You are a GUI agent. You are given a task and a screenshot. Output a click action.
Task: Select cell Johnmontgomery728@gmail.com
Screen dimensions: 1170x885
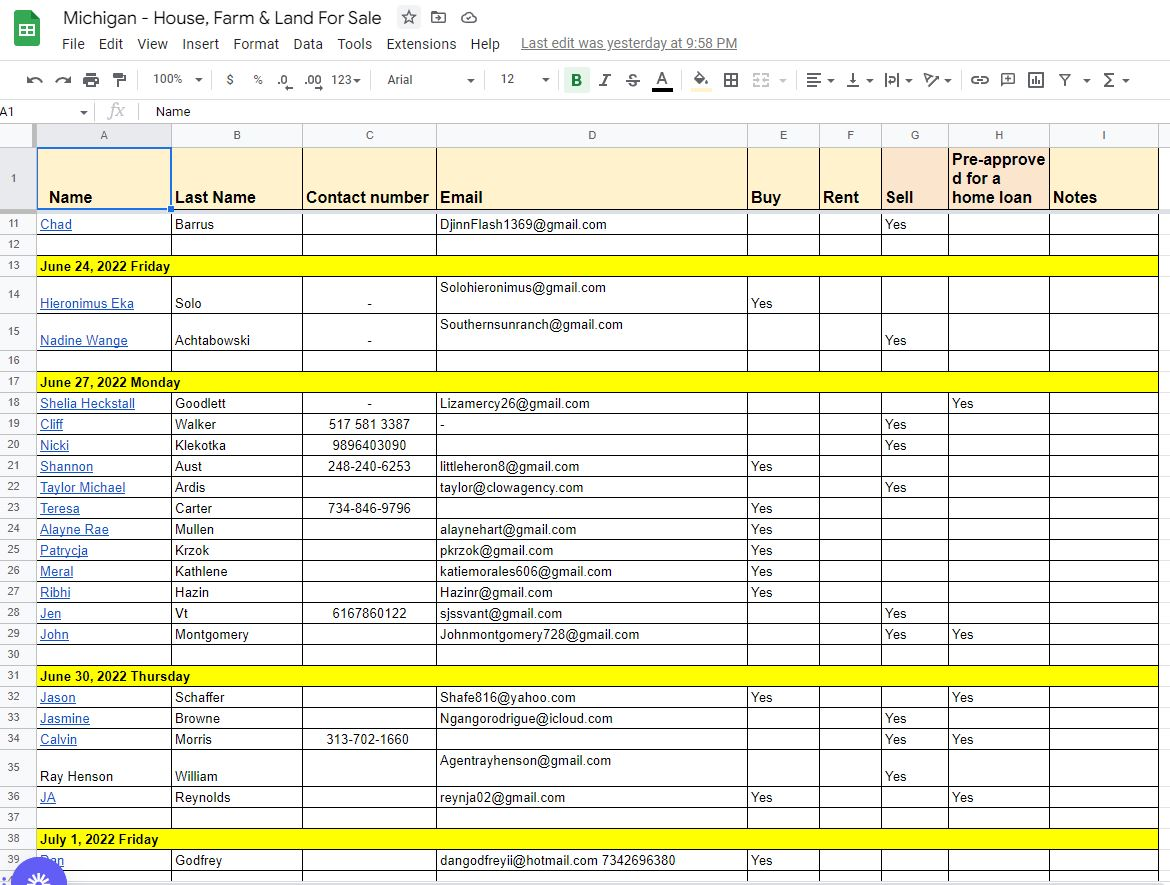click(592, 634)
